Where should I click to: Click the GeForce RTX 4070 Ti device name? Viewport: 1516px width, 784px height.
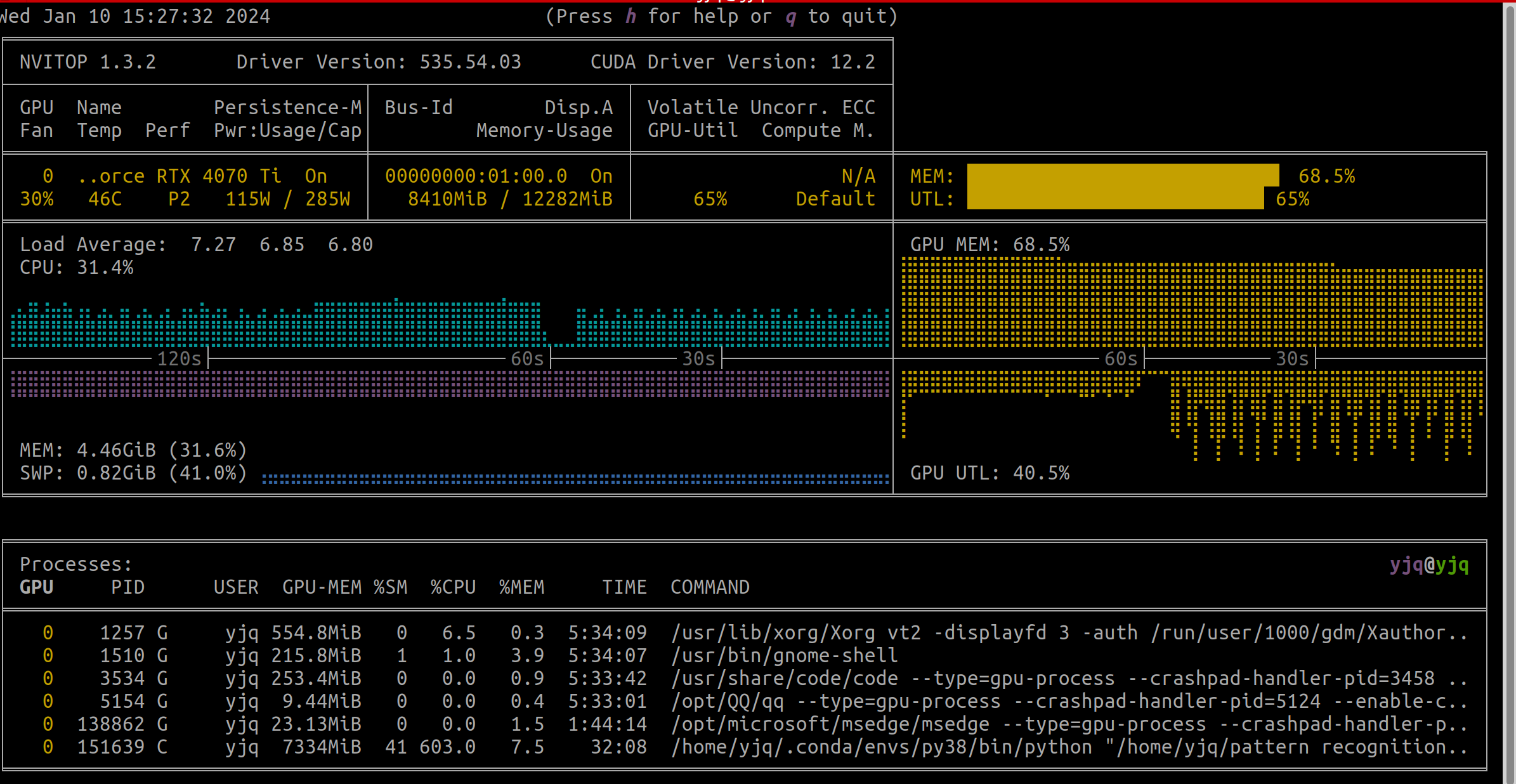coord(179,176)
